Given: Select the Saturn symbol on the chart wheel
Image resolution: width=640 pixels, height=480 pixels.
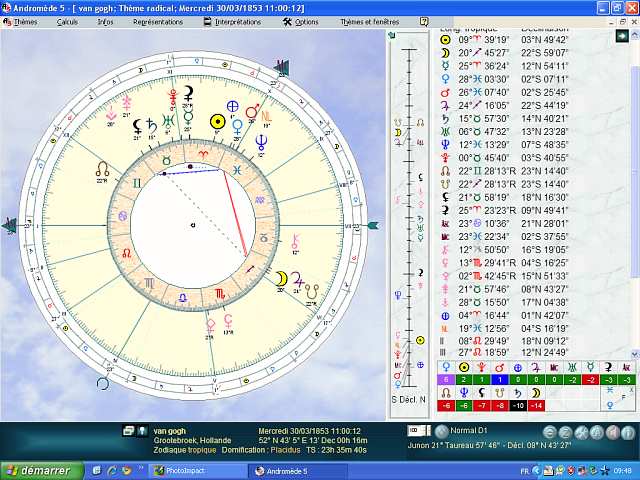Looking at the screenshot, I should 152,125.
